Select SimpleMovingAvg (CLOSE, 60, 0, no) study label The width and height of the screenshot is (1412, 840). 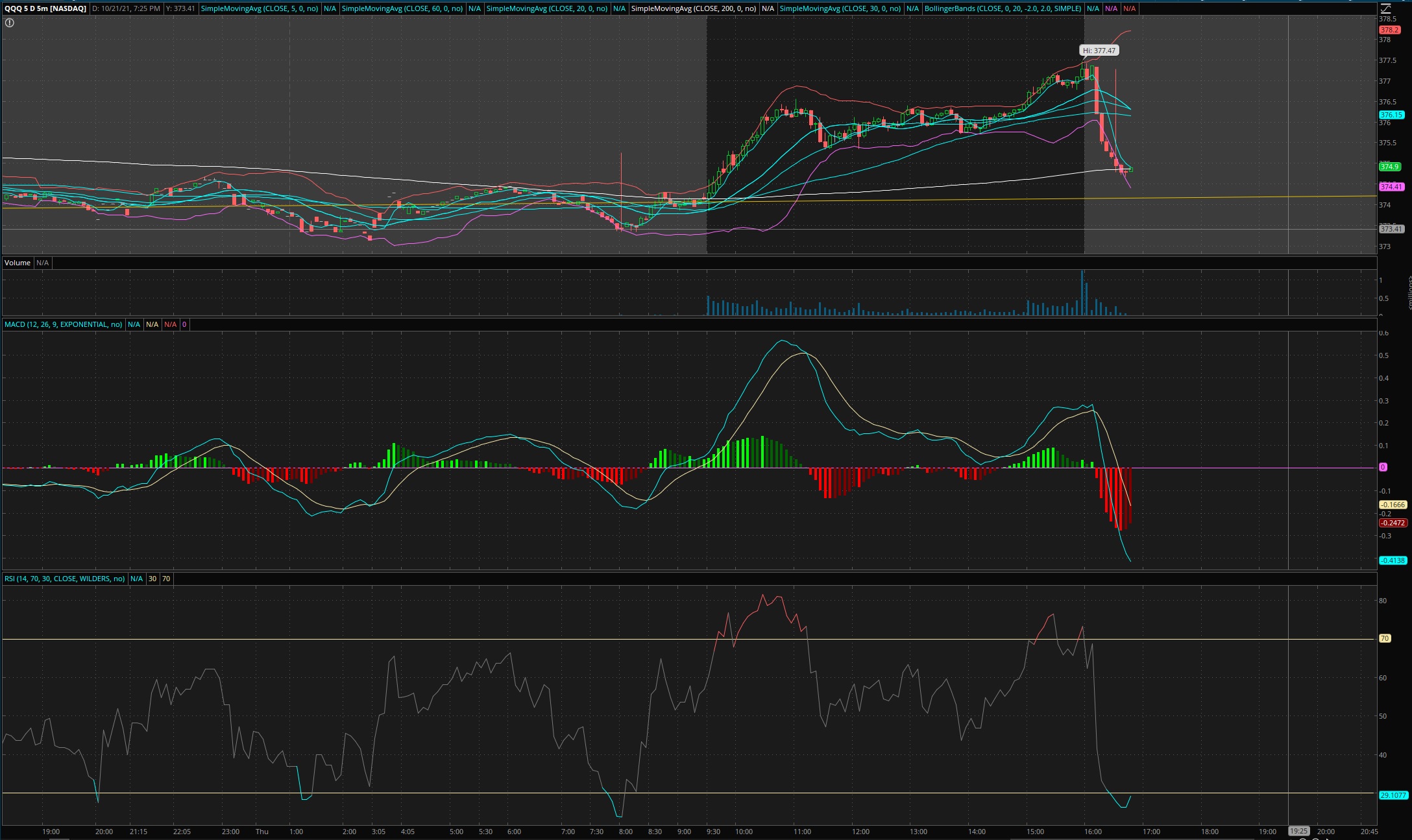pos(402,8)
